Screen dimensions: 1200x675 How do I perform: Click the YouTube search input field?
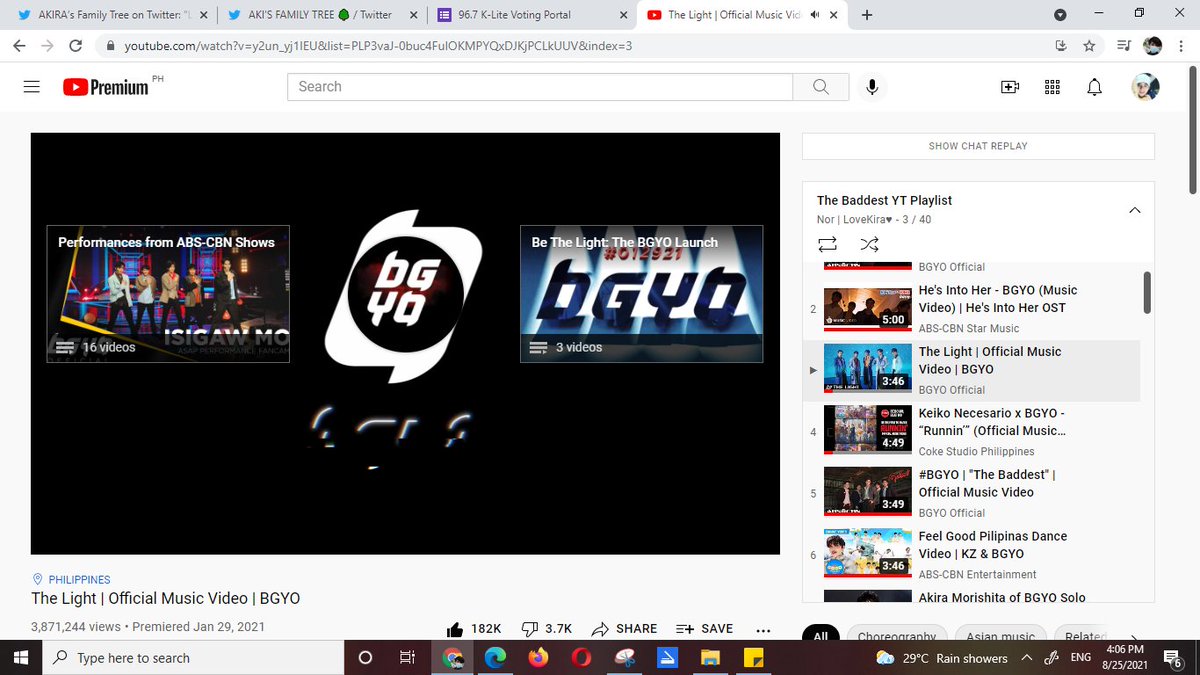[540, 87]
